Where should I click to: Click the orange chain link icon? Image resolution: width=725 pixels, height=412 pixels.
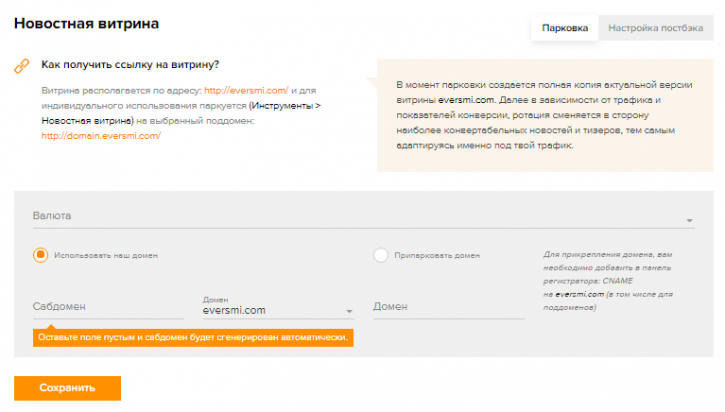click(x=22, y=66)
